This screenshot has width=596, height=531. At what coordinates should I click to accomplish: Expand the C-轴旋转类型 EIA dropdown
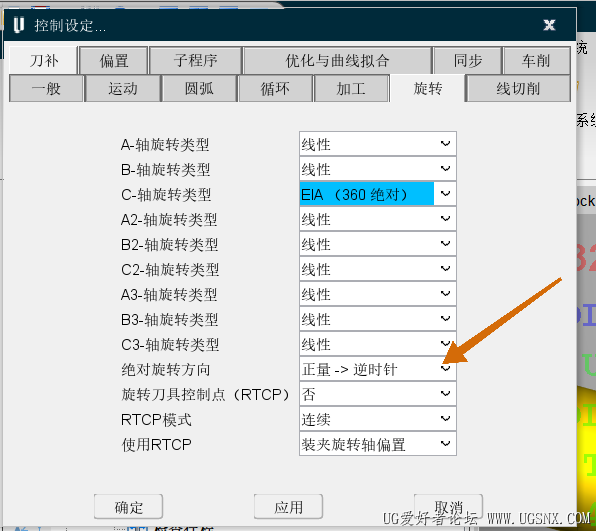[377, 194]
